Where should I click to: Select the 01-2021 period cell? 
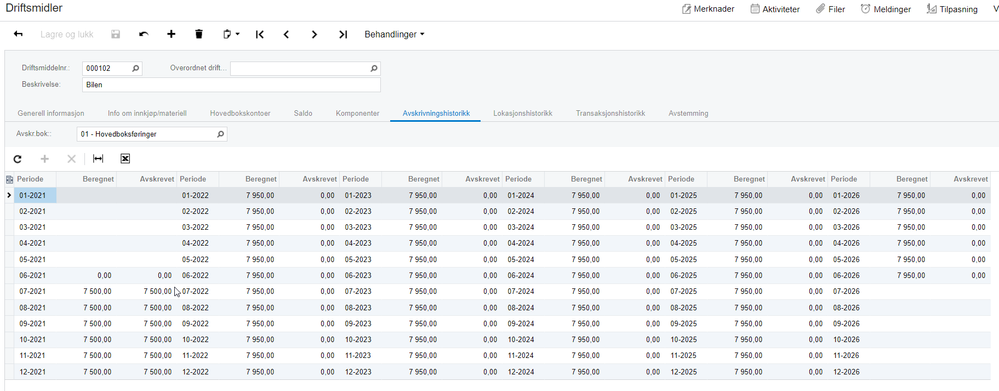click(x=35, y=196)
